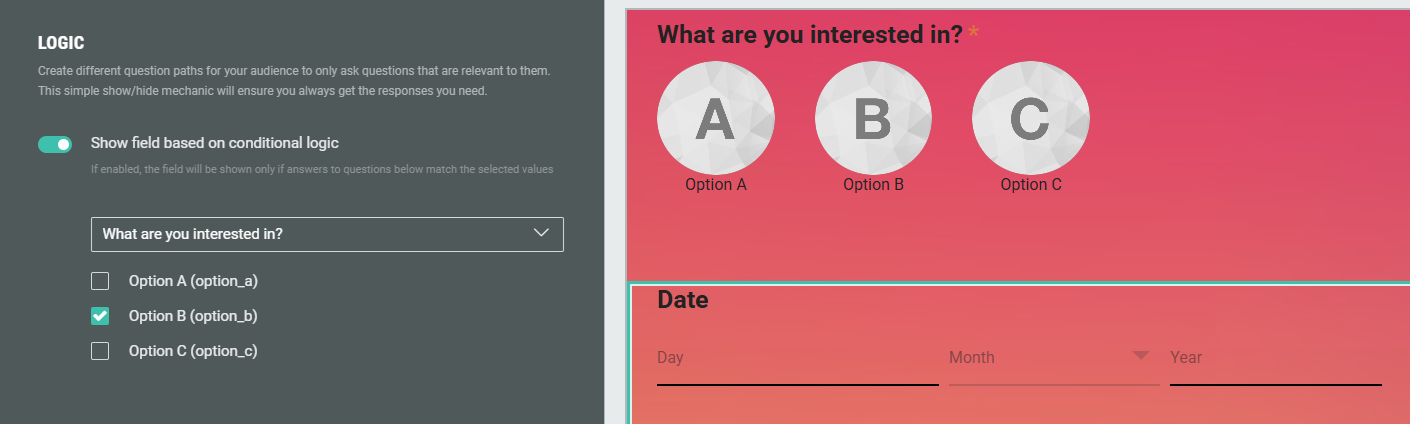Click the 'Option C' label under image
Viewport: 1410px width, 424px height.
coord(1030,185)
